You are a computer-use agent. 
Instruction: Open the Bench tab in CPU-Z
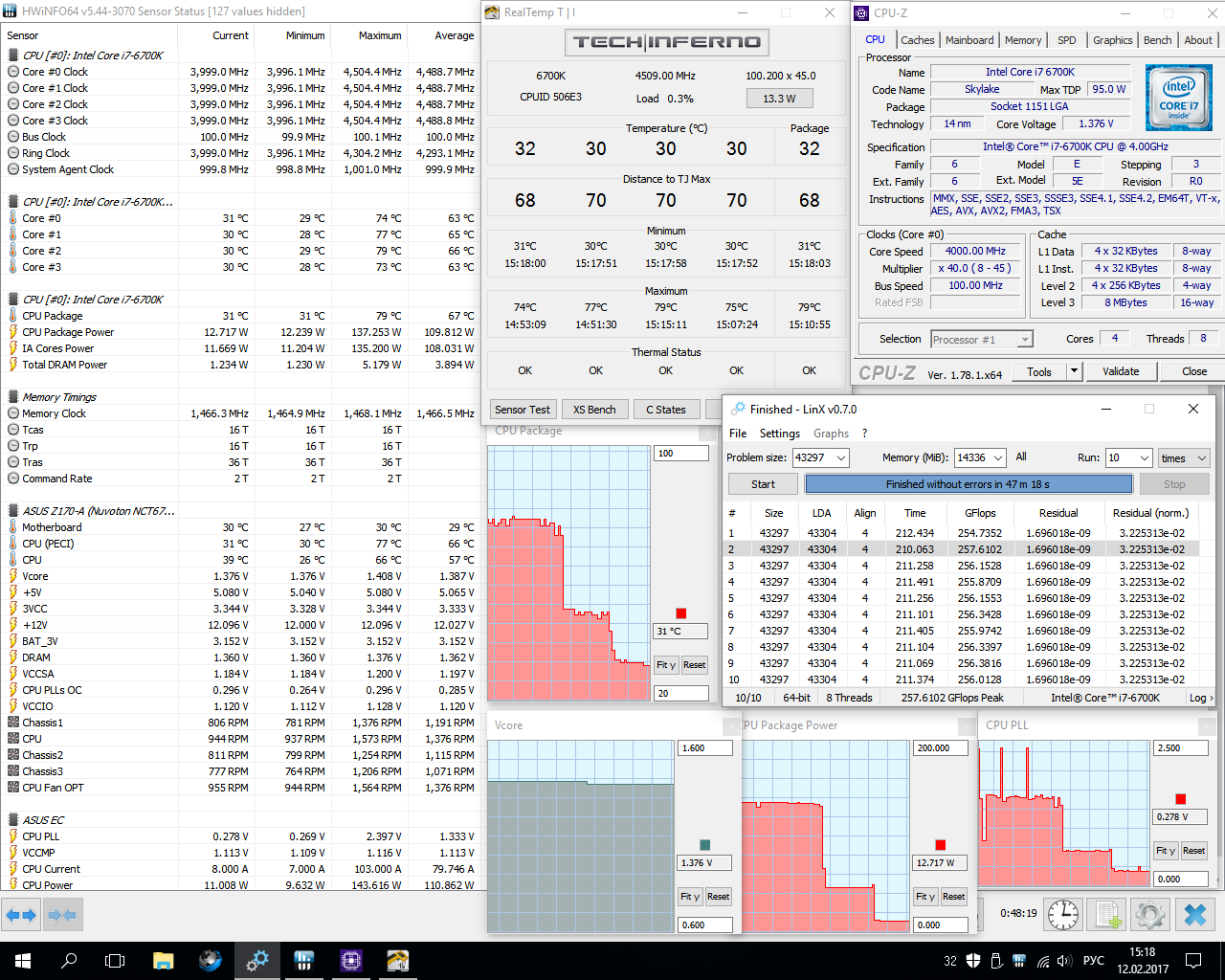(x=1157, y=40)
